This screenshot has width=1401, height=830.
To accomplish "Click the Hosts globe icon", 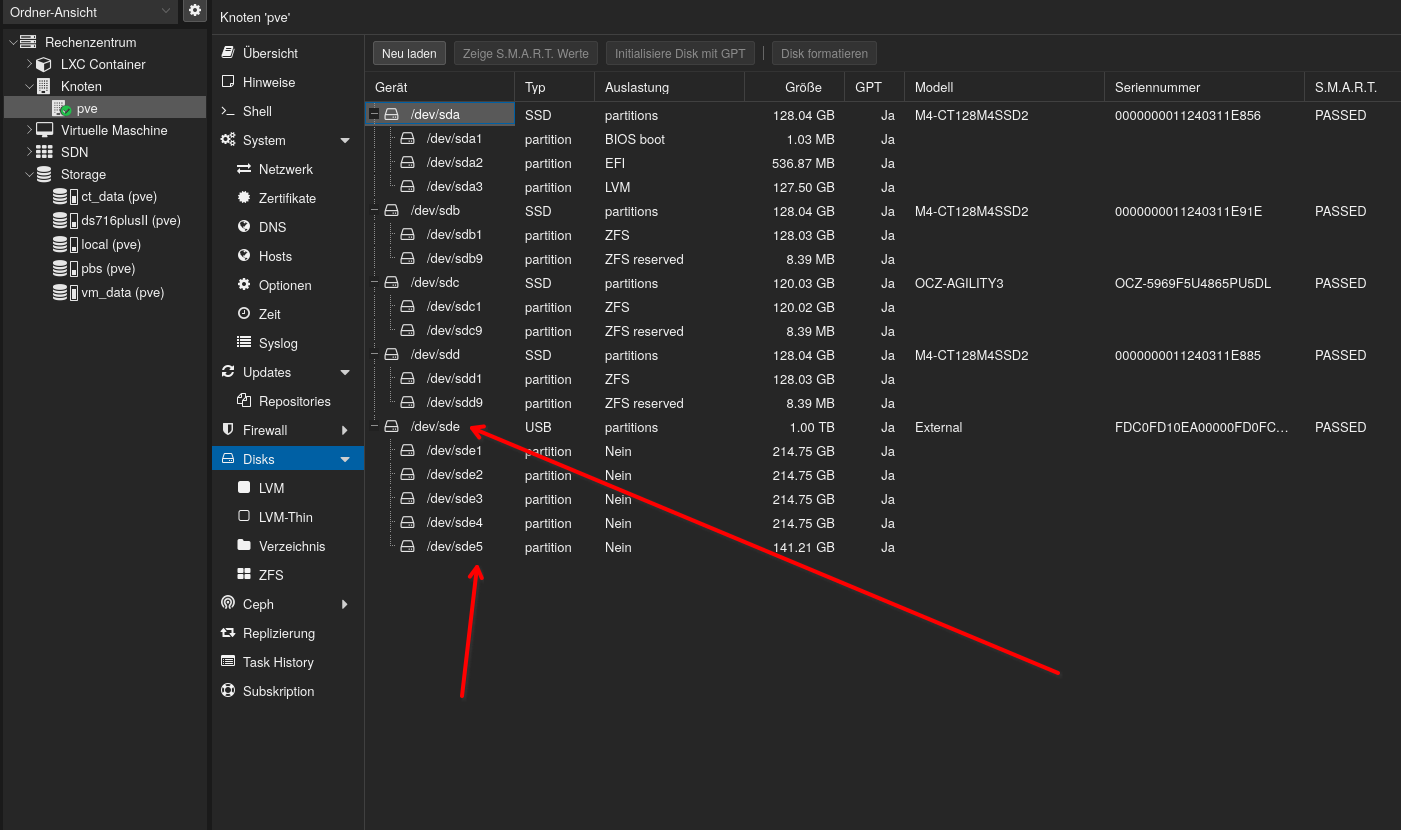I will tap(244, 256).
